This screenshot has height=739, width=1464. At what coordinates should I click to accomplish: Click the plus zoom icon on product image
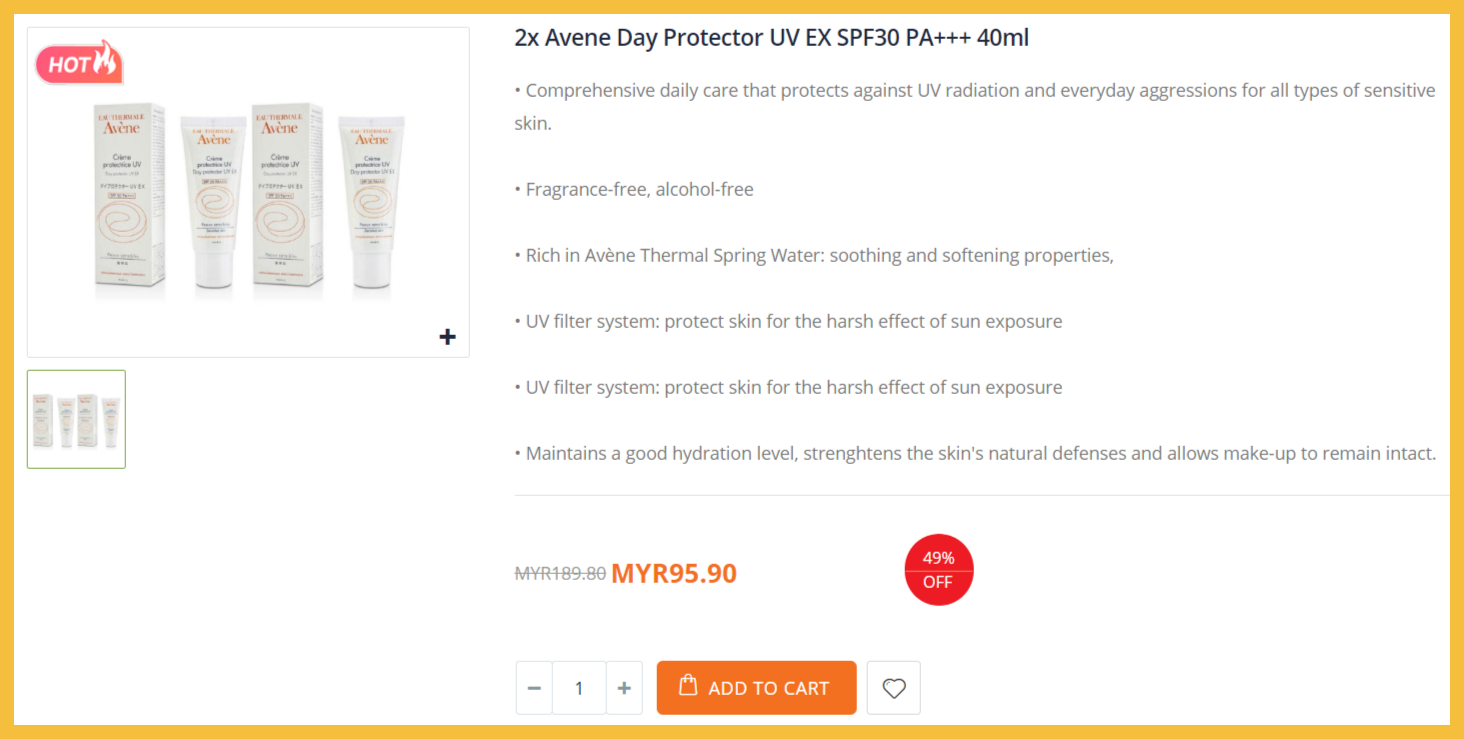coord(447,337)
